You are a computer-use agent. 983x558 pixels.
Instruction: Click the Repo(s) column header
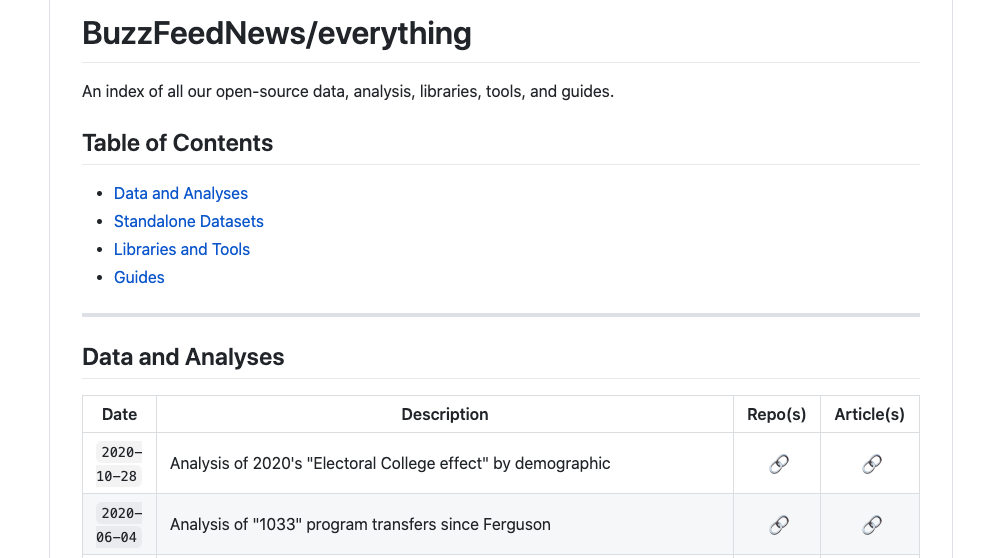coord(776,414)
